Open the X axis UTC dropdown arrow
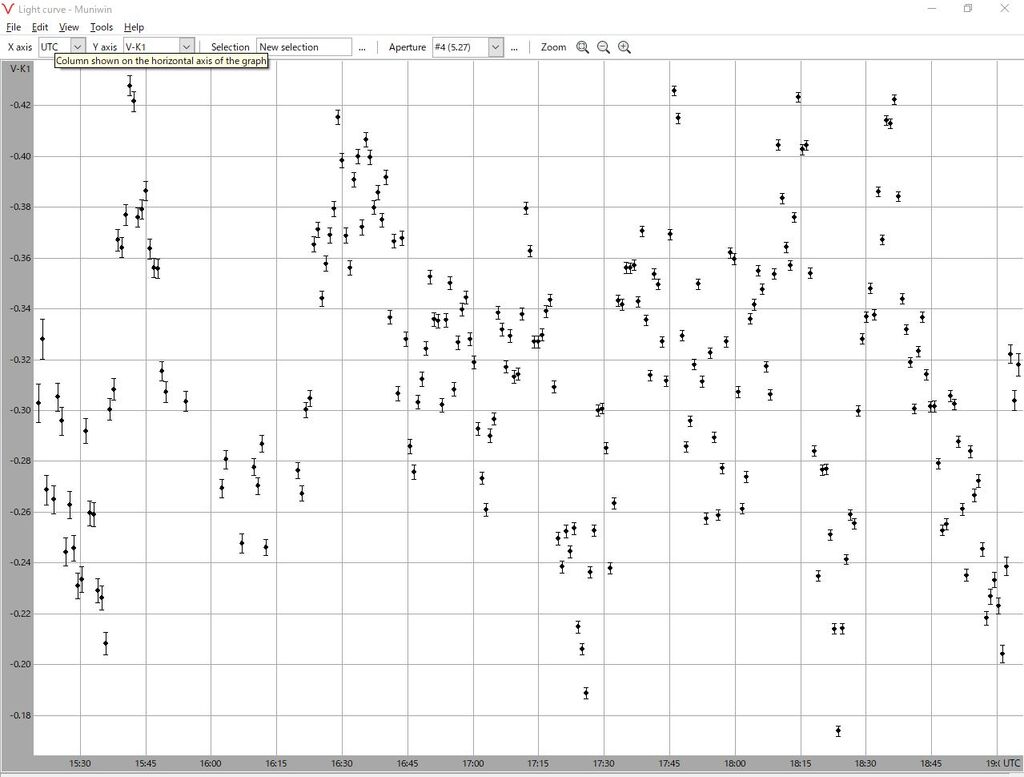Viewport: 1024px width, 777px height. [77, 47]
